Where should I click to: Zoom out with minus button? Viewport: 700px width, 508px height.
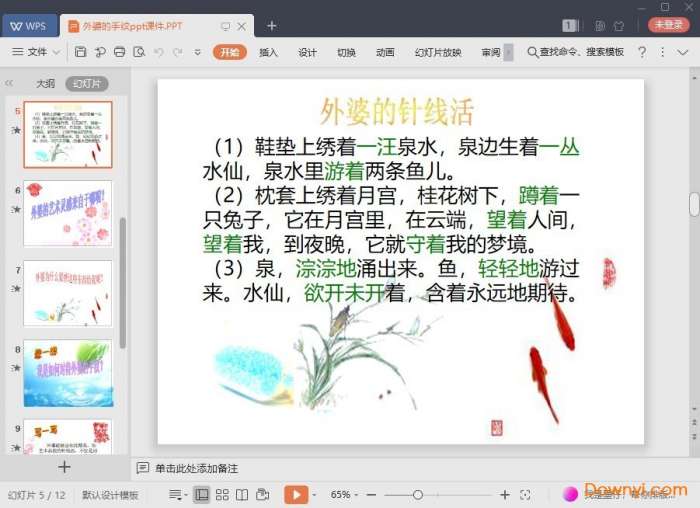[371, 495]
